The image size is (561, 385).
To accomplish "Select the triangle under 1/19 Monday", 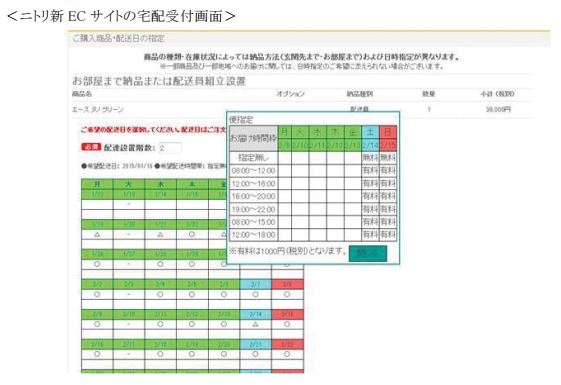I will 97,235.
